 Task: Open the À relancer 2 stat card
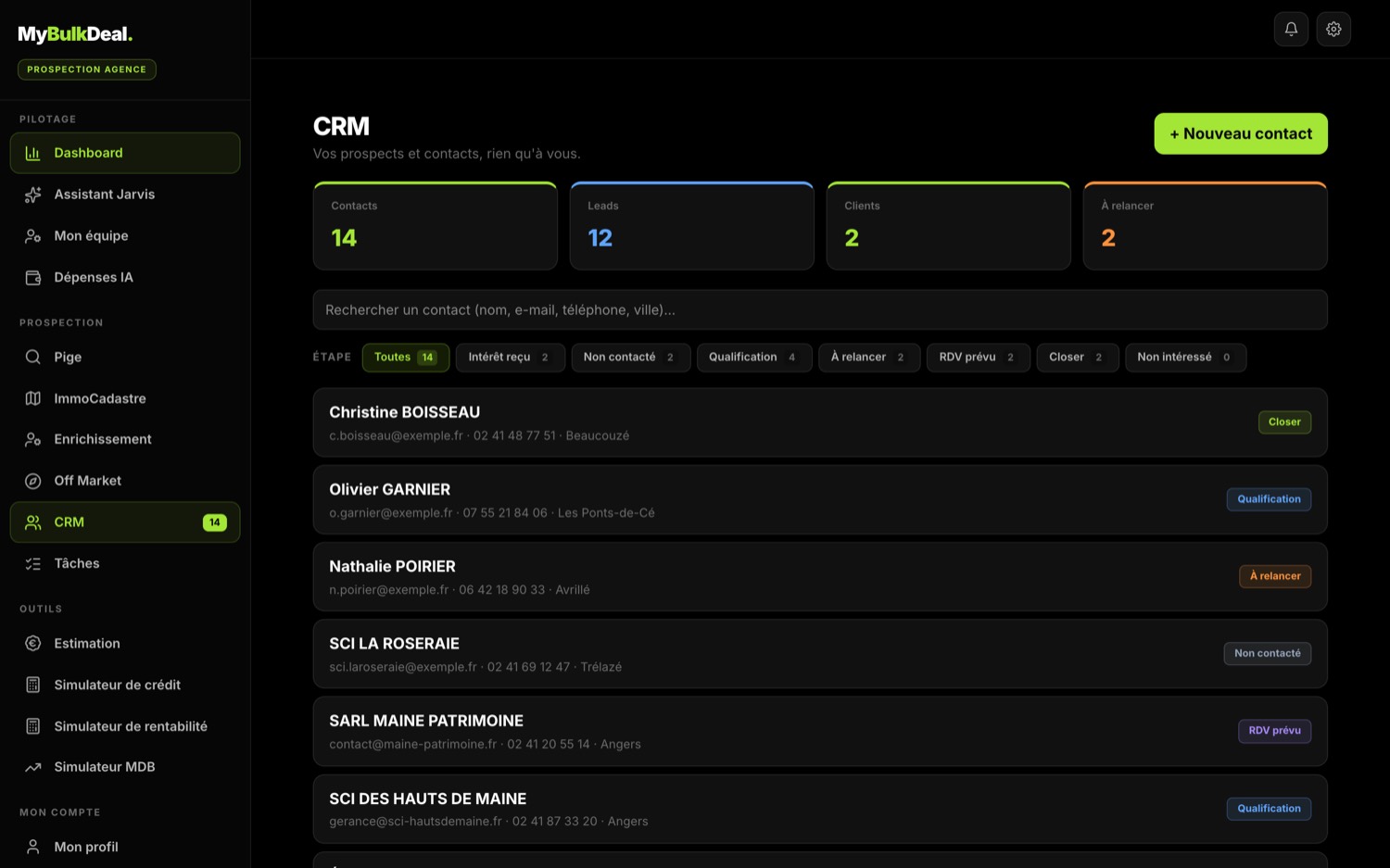(x=1206, y=226)
